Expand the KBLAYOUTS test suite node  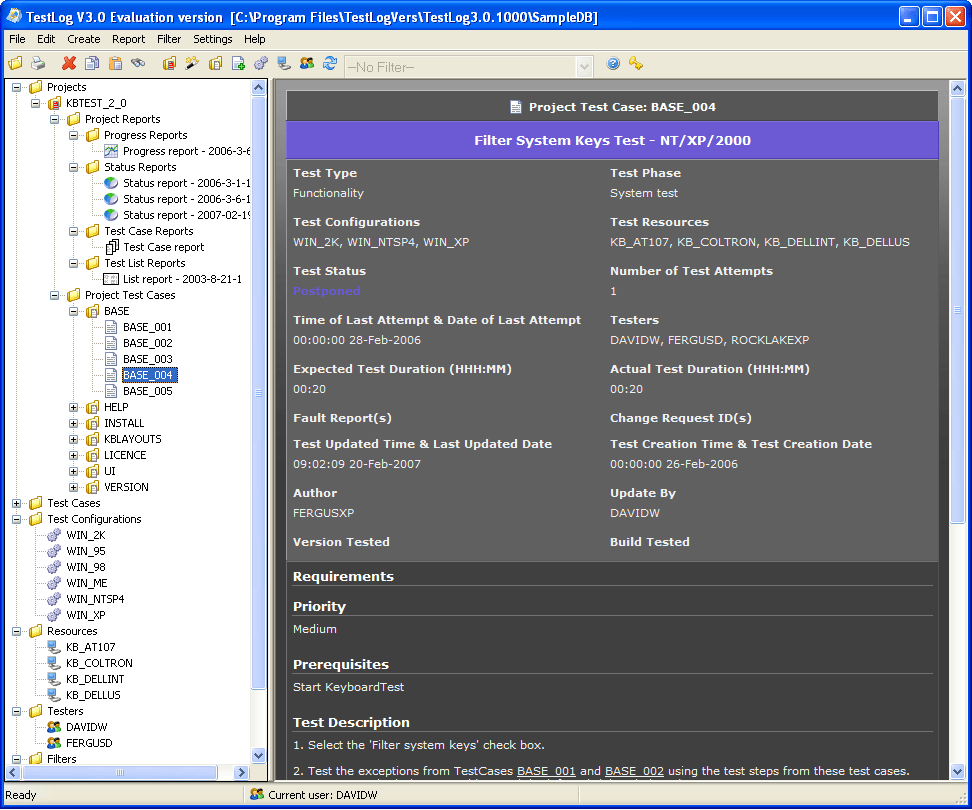tap(74, 439)
